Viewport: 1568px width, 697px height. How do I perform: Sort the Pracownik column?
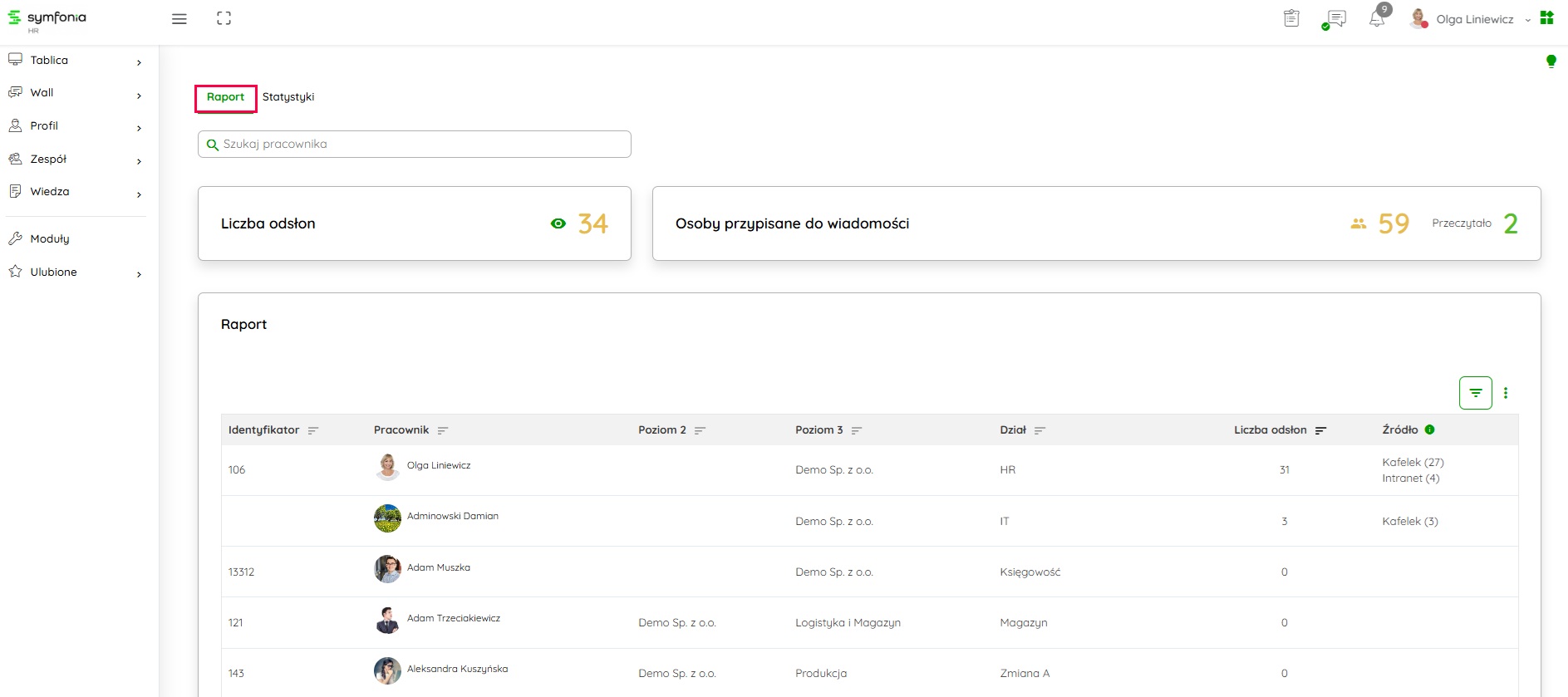coord(443,430)
